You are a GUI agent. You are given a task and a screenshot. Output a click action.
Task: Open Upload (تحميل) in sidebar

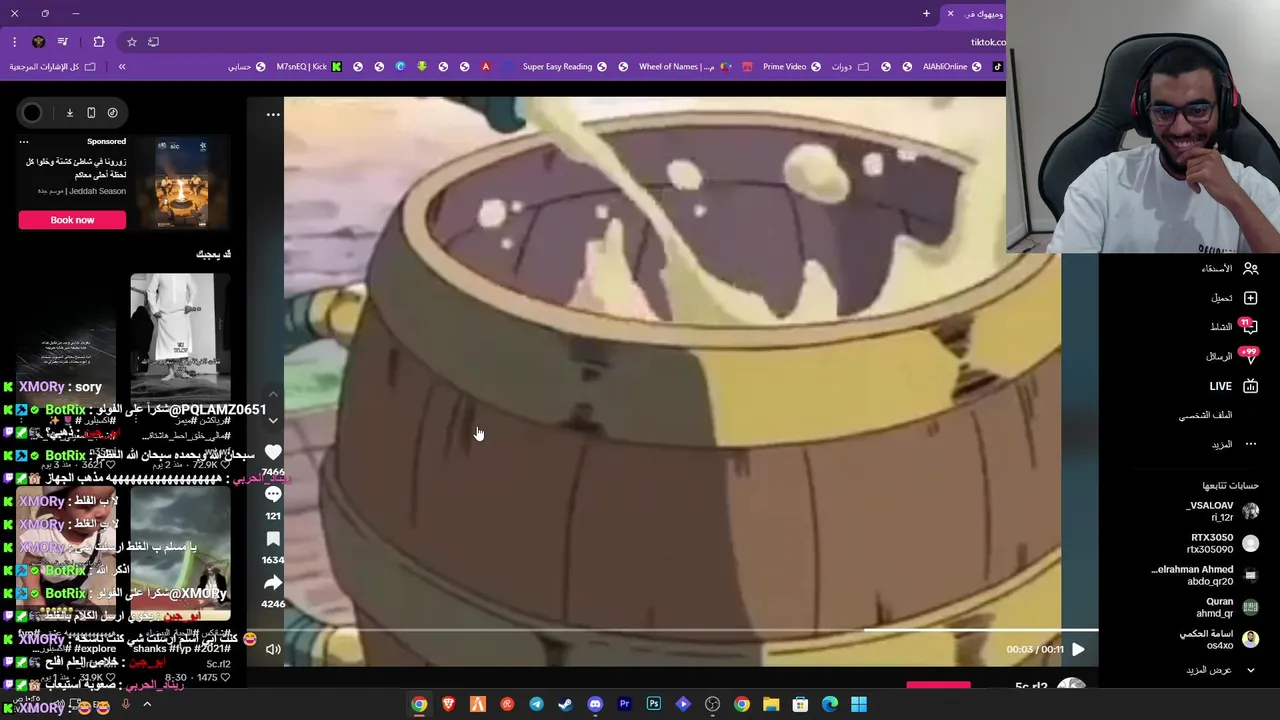click(x=1234, y=298)
